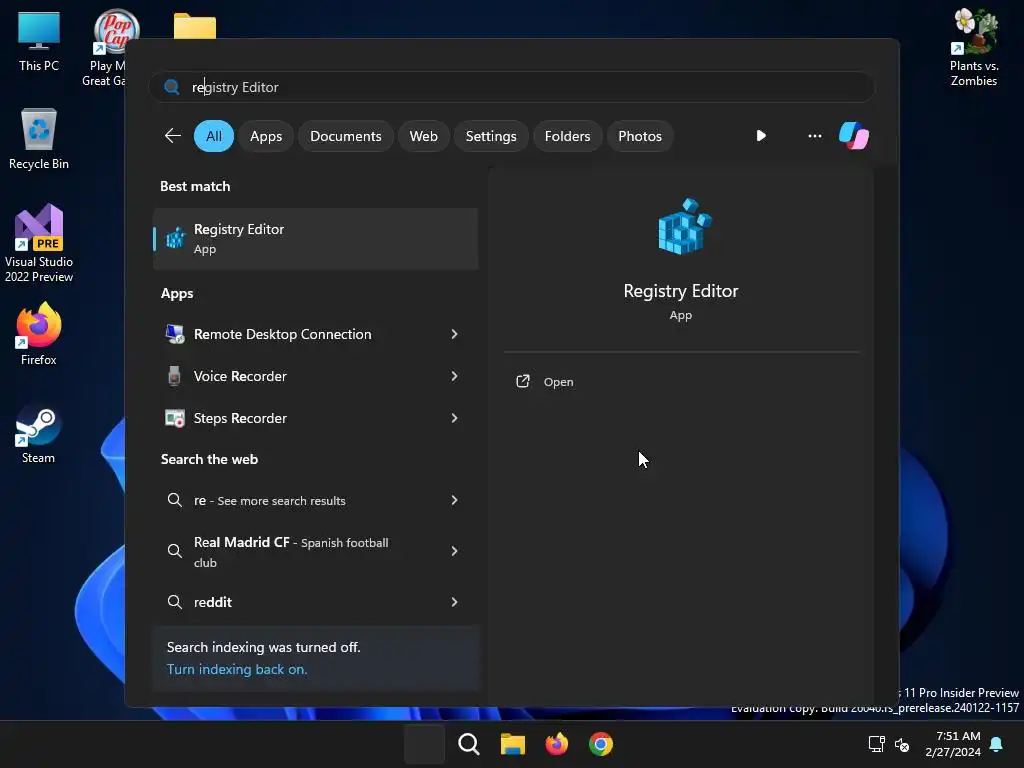Click the Turn indexing back on link
The height and width of the screenshot is (768, 1024).
(x=236, y=669)
